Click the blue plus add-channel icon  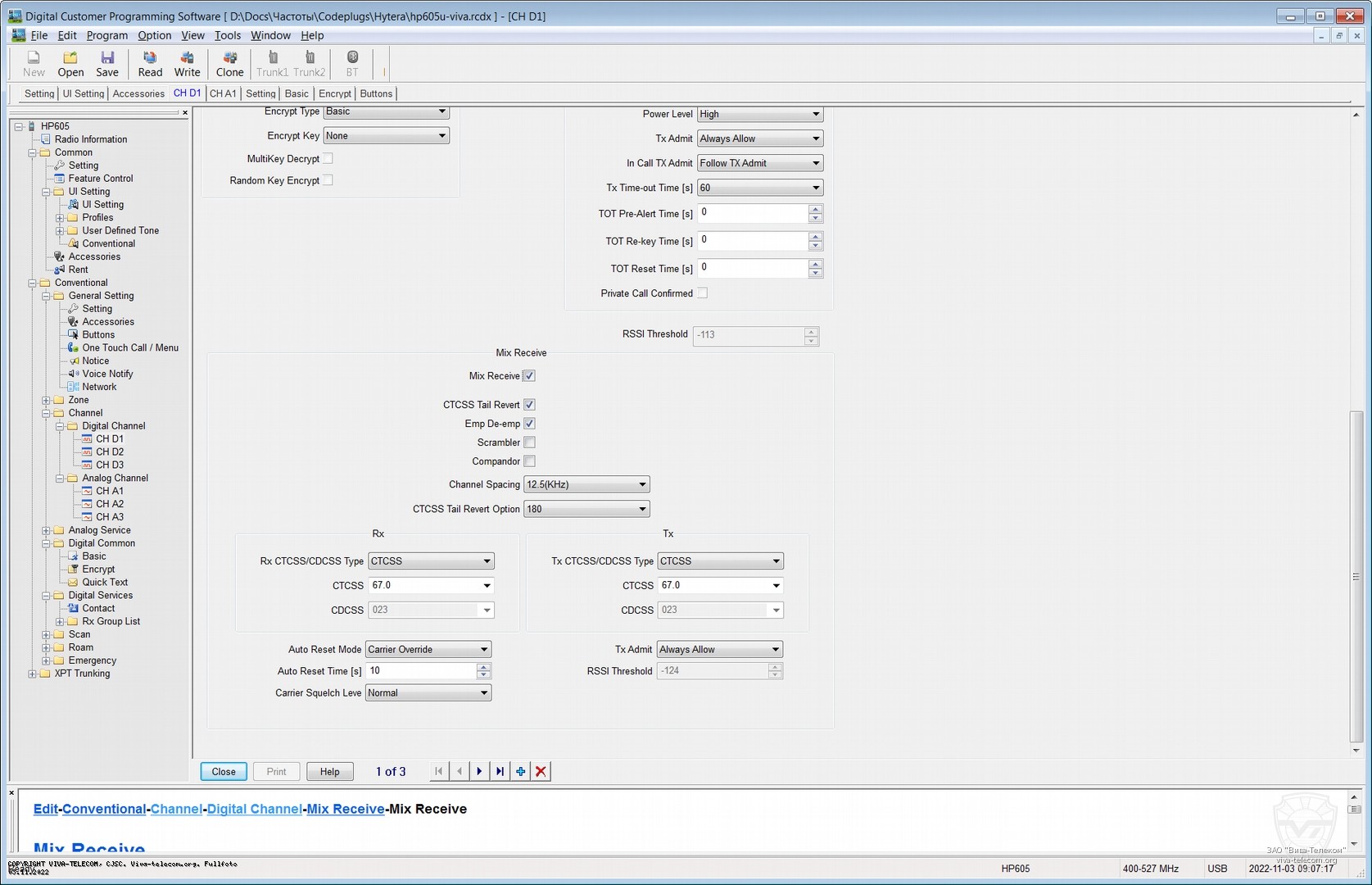tap(520, 771)
